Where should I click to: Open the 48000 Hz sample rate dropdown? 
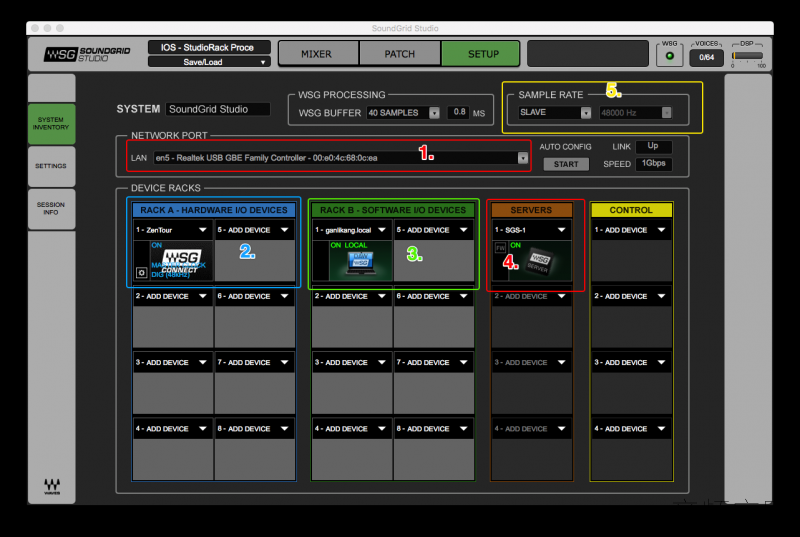635,113
